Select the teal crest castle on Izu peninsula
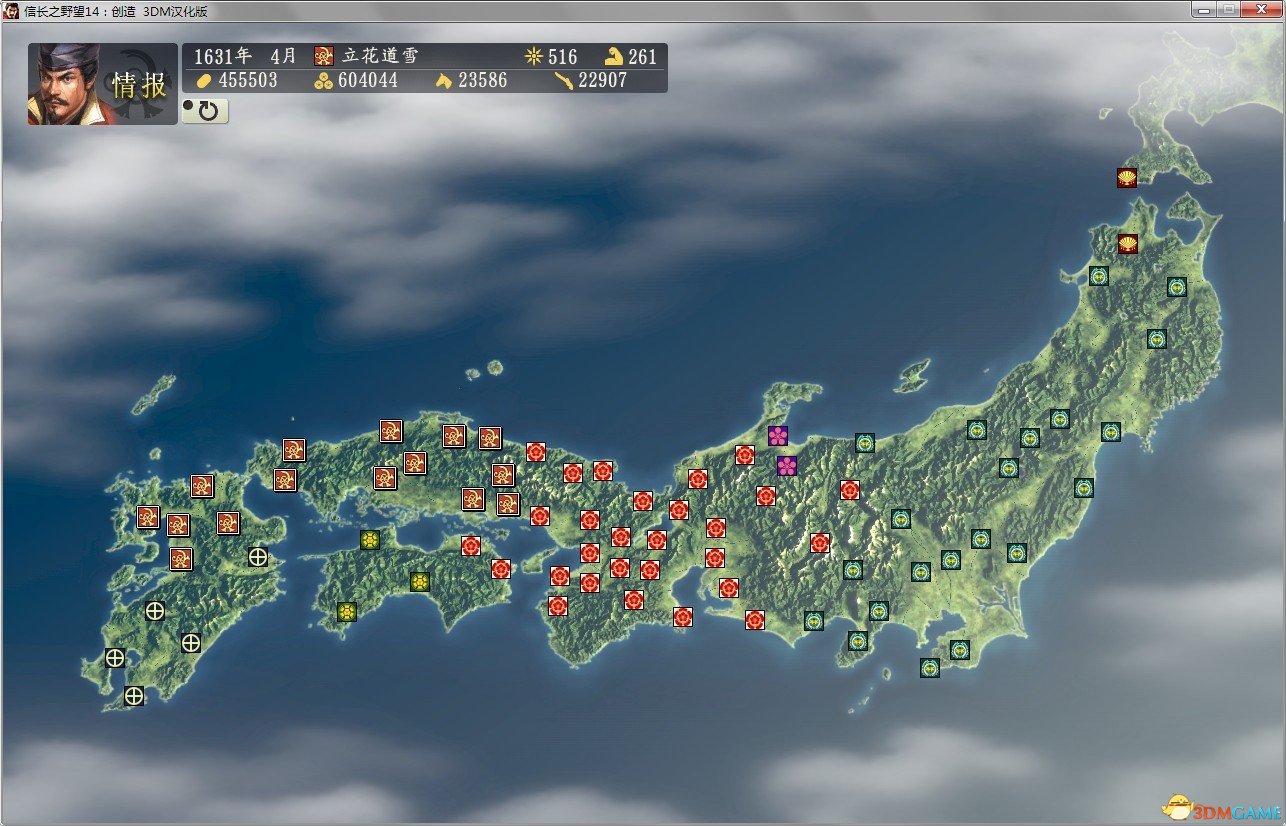The width and height of the screenshot is (1286, 826). [x=858, y=641]
